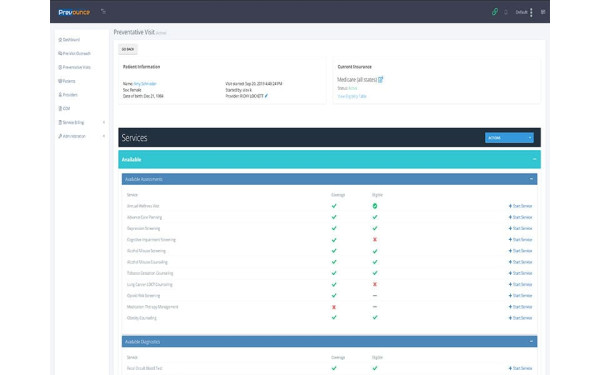Click Annual Wellness Visit circled eligible checkmark
The image size is (600, 375).
tap(375, 206)
